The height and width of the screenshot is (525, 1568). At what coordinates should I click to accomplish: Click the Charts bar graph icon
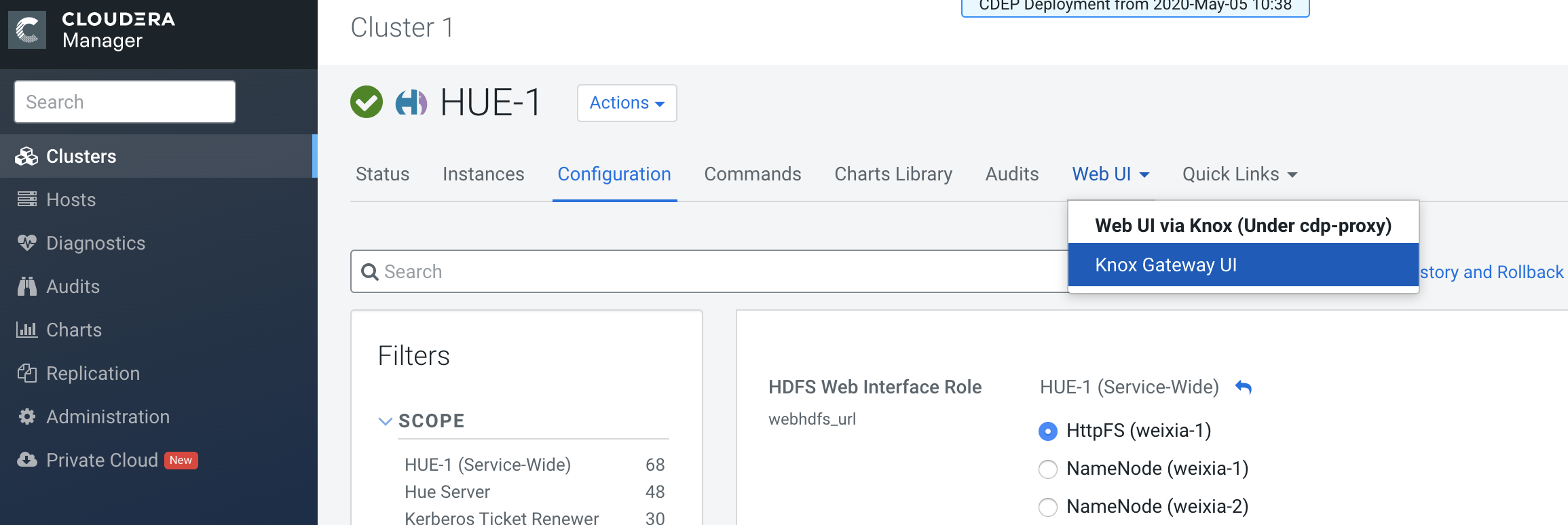click(27, 330)
